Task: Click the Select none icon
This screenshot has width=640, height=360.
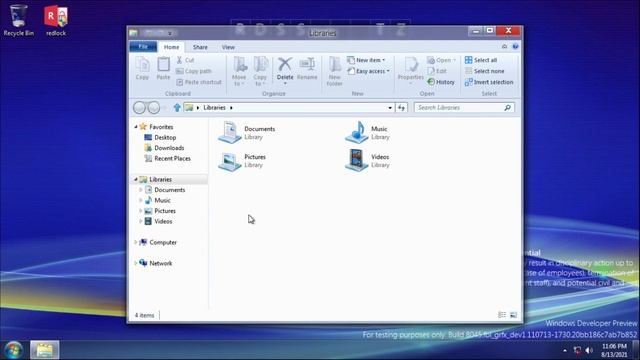Action: click(469, 71)
